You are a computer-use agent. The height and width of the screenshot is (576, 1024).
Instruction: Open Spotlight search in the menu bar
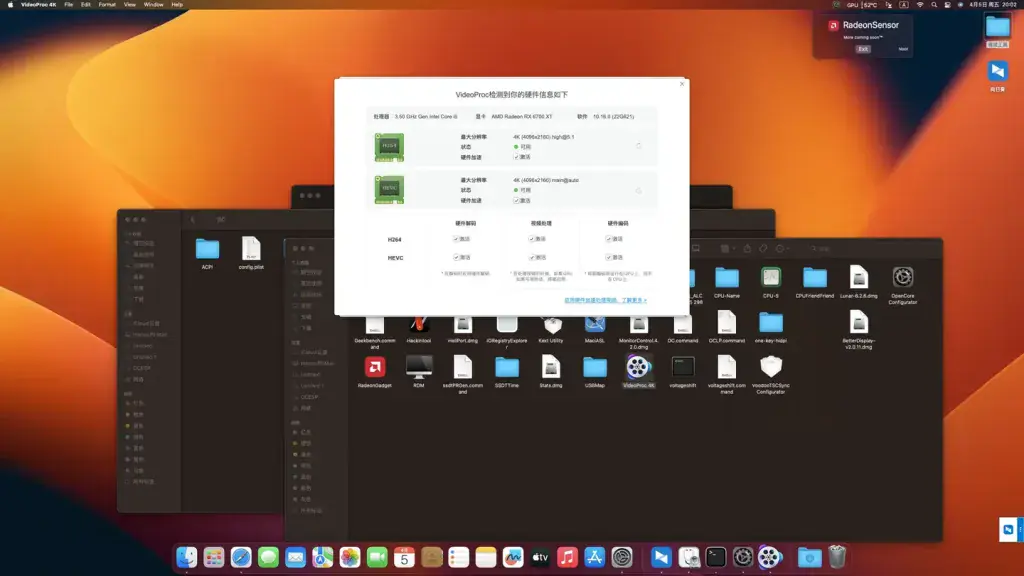click(934, 5)
